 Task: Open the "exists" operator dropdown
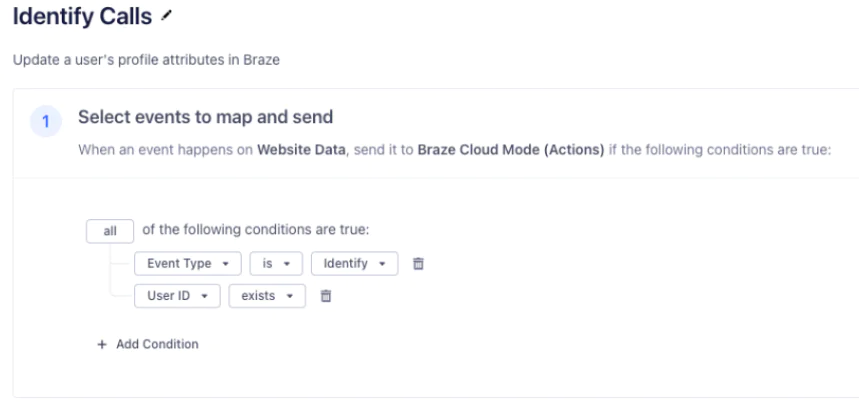point(266,296)
